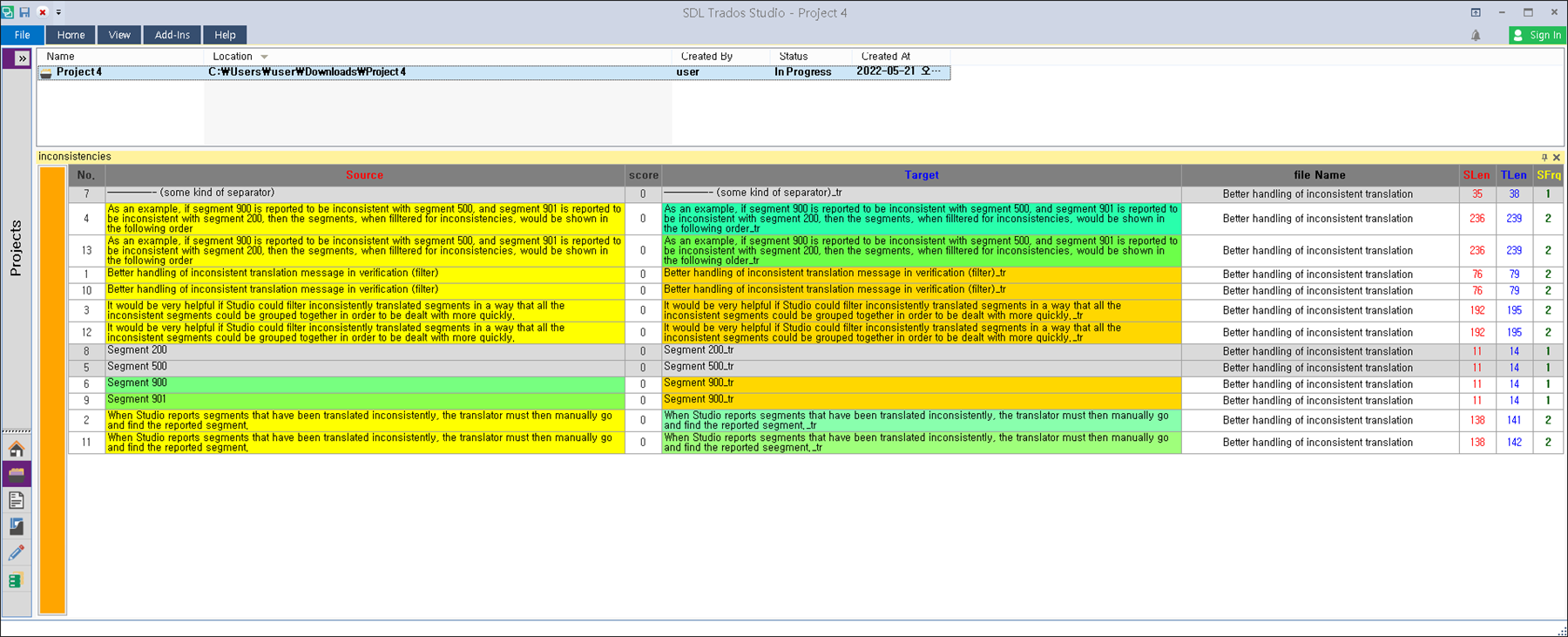Image resolution: width=1568 pixels, height=637 pixels.
Task: Click the TLen column header
Action: tap(1514, 175)
